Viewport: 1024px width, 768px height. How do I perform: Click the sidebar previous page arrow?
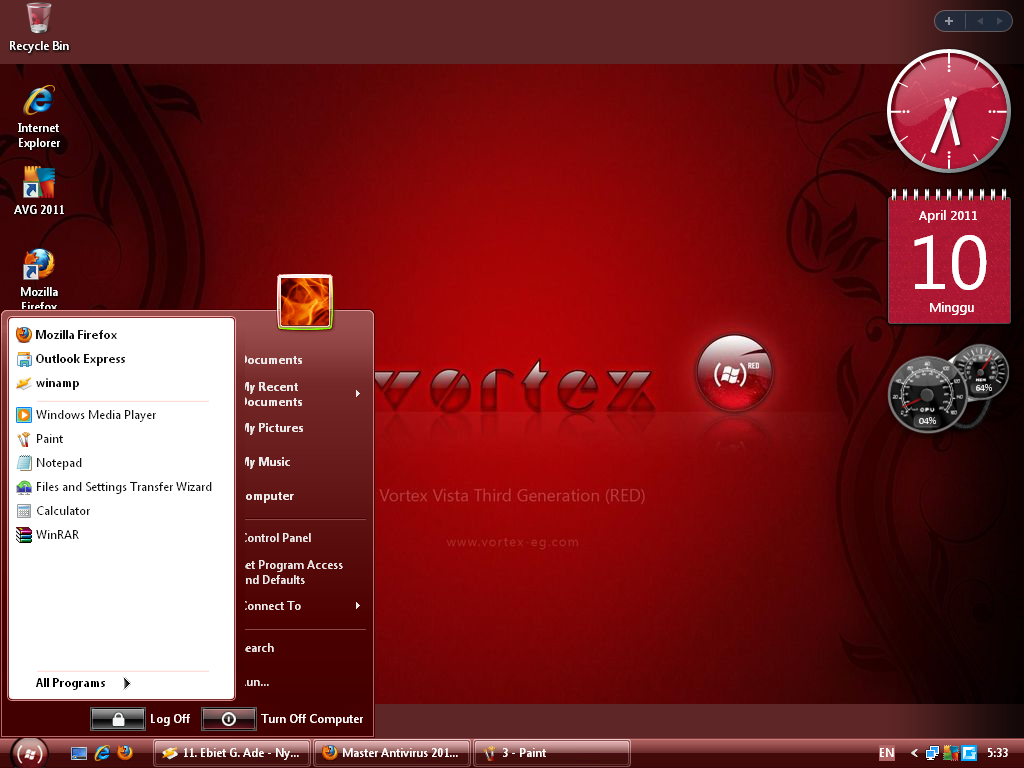tap(980, 21)
